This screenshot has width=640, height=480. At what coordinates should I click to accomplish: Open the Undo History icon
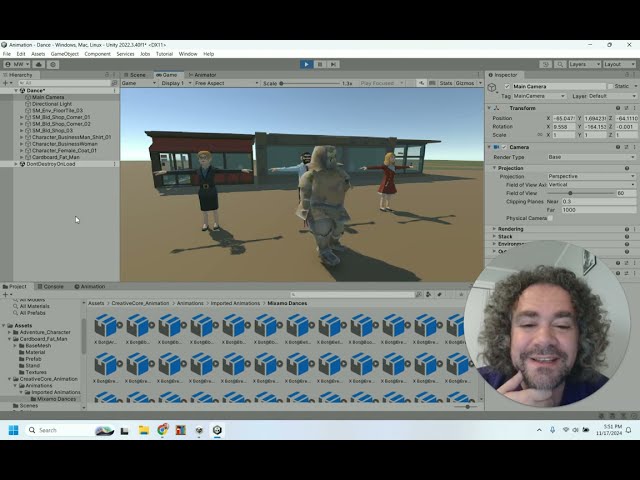point(546,64)
